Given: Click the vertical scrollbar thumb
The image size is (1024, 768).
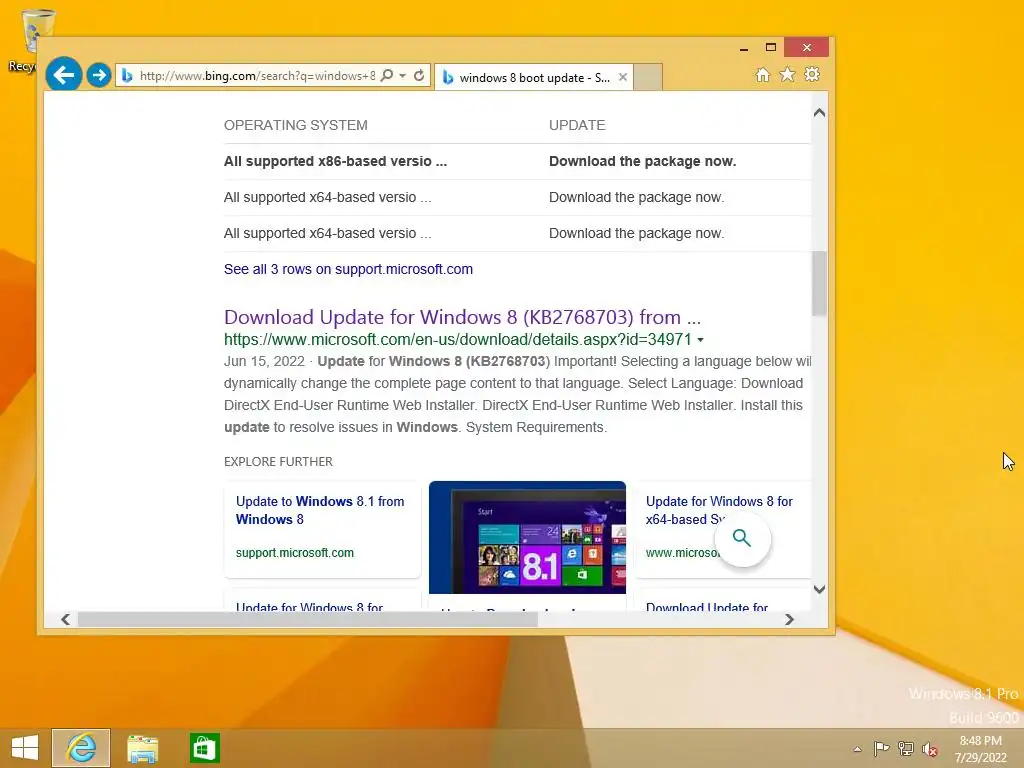Looking at the screenshot, I should [819, 283].
